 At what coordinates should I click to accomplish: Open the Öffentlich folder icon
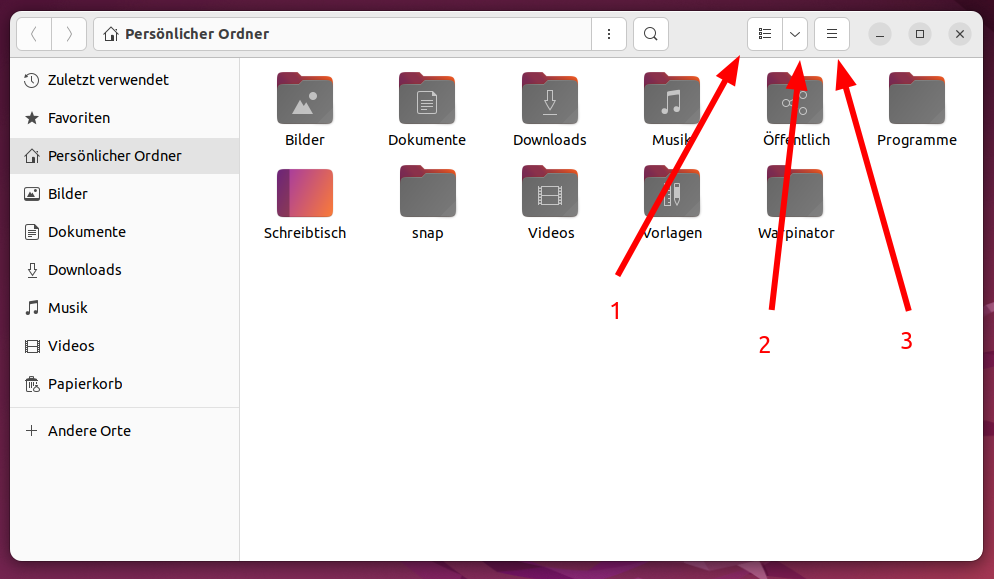[x=794, y=99]
